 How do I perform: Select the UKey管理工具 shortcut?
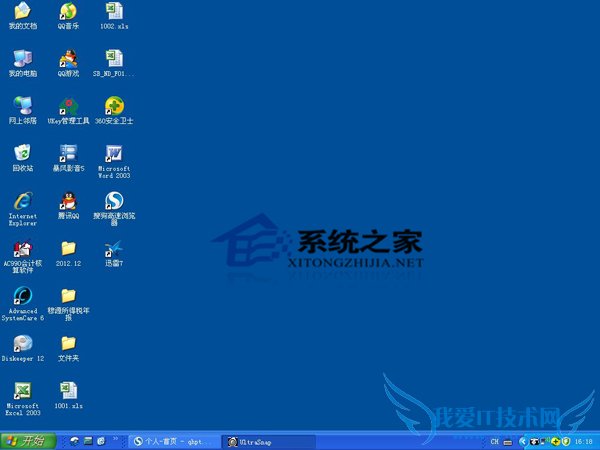pyautogui.click(x=68, y=111)
